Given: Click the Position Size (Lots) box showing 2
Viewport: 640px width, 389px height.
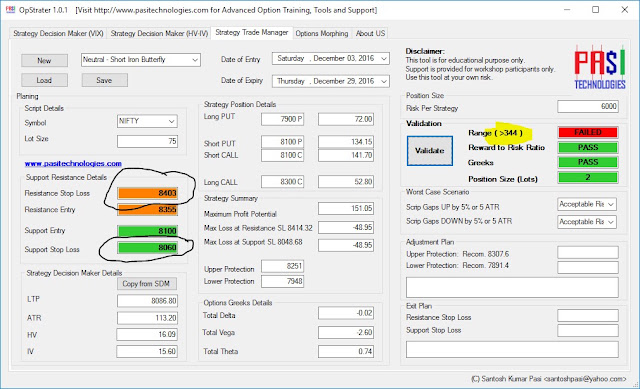Looking at the screenshot, I should pyautogui.click(x=588, y=177).
